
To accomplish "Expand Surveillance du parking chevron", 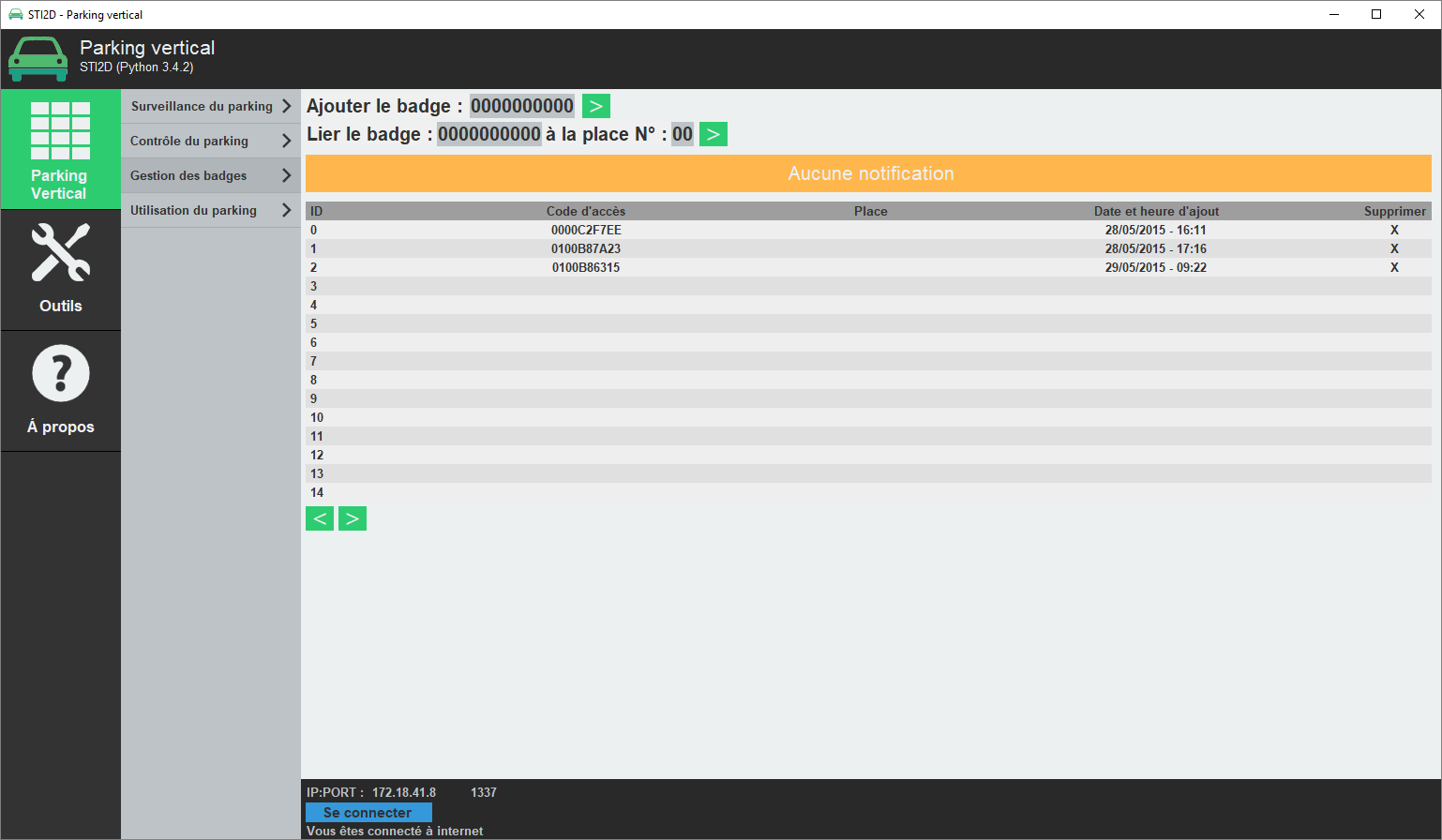I will pyautogui.click(x=287, y=106).
